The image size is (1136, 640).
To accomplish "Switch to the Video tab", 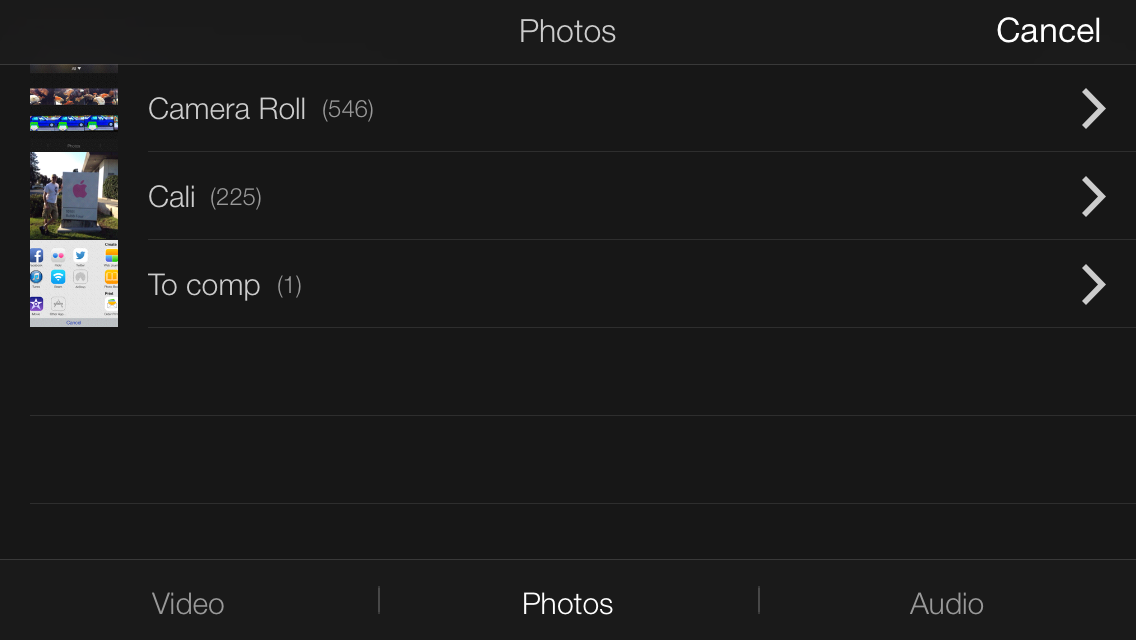I will pyautogui.click(x=188, y=604).
